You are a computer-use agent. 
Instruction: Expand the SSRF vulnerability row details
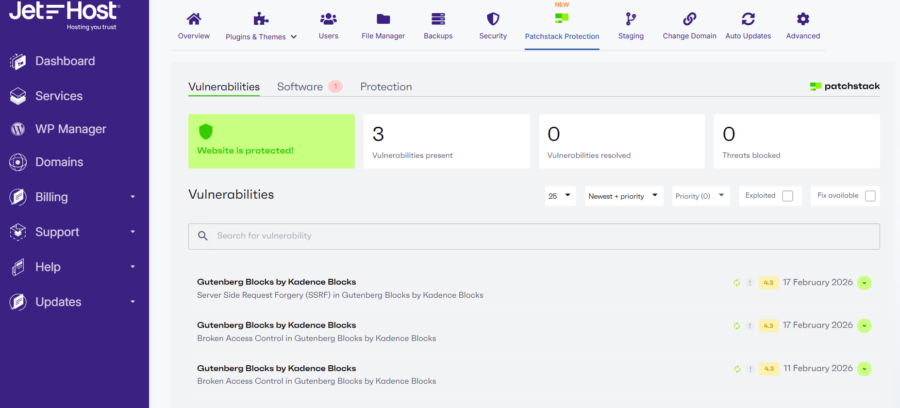click(x=864, y=283)
